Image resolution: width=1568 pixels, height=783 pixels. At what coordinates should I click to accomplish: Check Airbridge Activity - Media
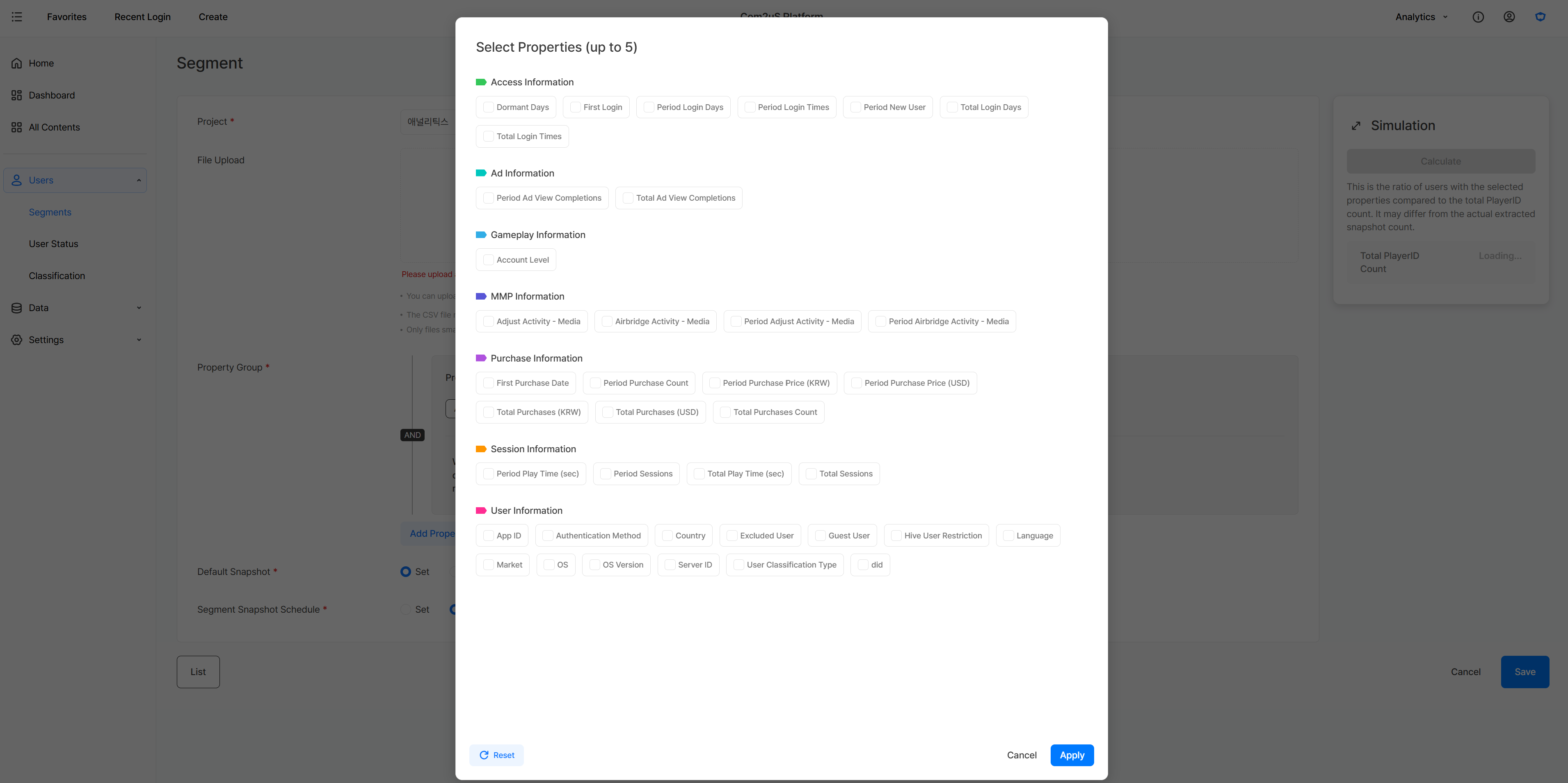(607, 321)
